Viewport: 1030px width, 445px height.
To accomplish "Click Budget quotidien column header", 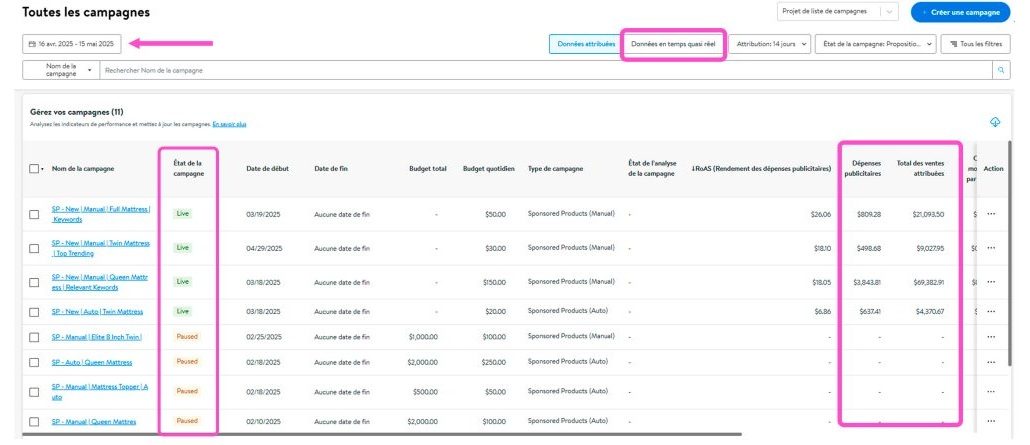I will (x=489, y=169).
